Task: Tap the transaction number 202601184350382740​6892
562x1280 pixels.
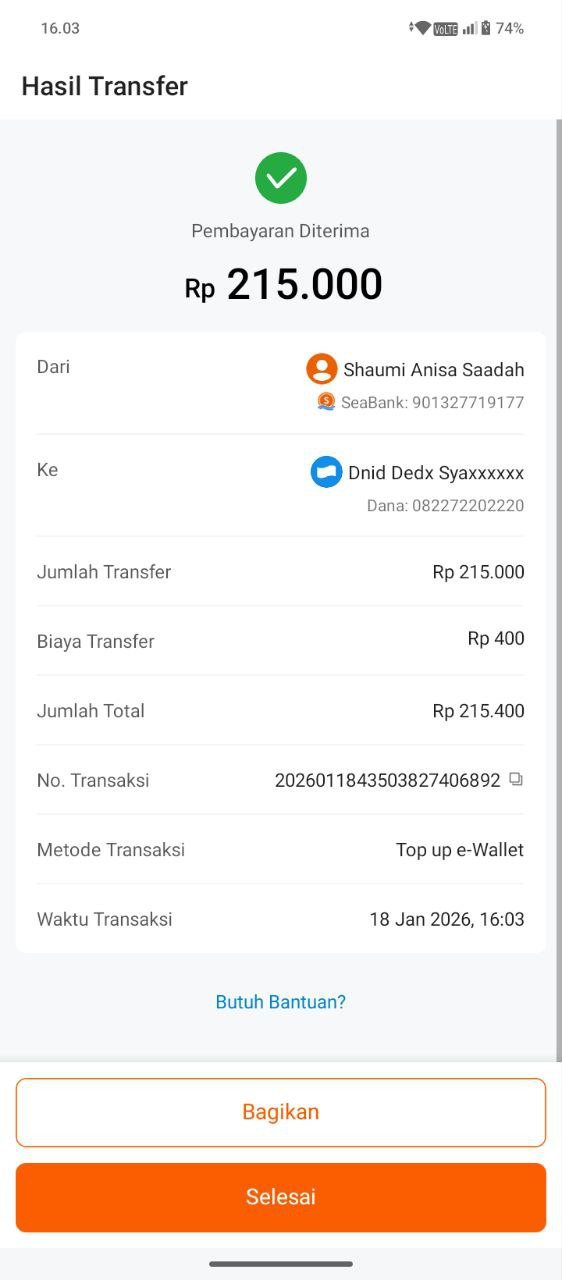Action: [x=388, y=780]
